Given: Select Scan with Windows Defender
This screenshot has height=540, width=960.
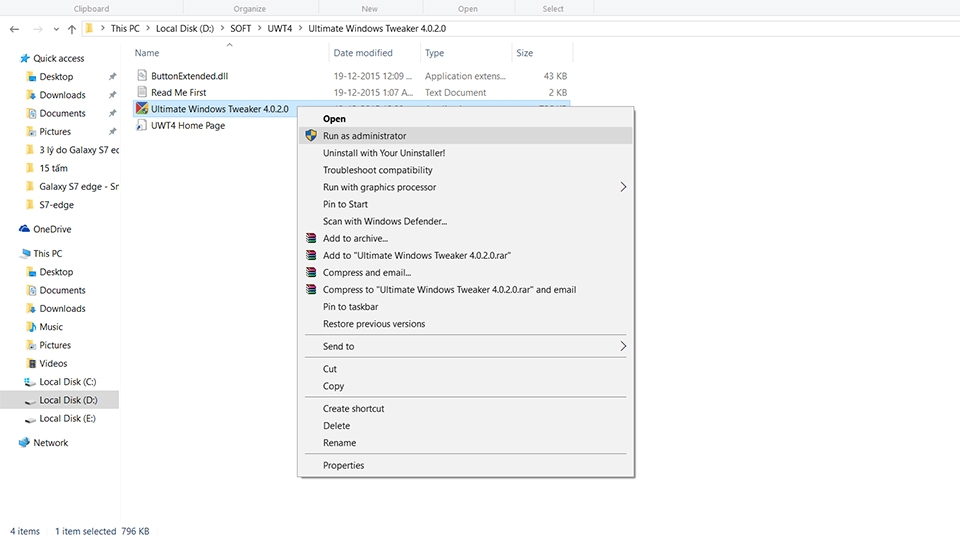Looking at the screenshot, I should pos(465,222).
